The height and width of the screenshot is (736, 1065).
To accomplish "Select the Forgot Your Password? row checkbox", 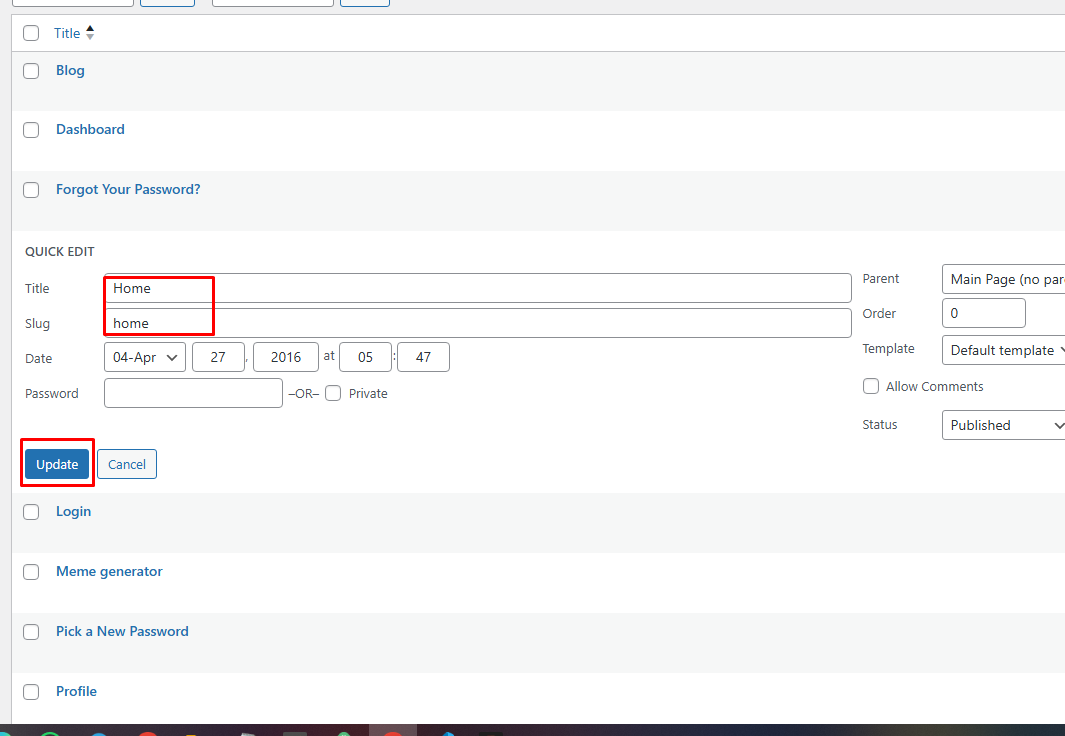I will [31, 189].
